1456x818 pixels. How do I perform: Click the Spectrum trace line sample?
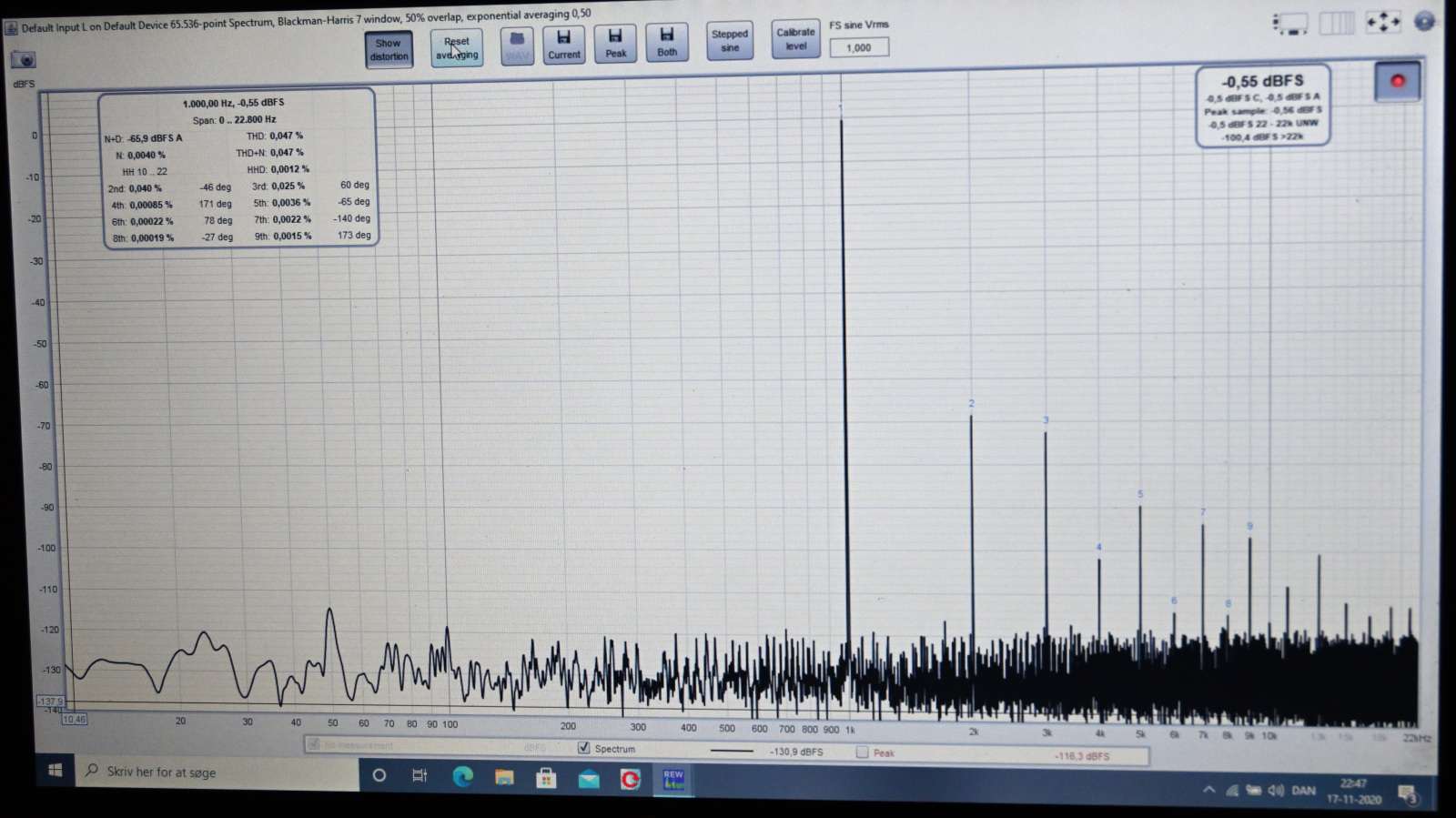732,751
